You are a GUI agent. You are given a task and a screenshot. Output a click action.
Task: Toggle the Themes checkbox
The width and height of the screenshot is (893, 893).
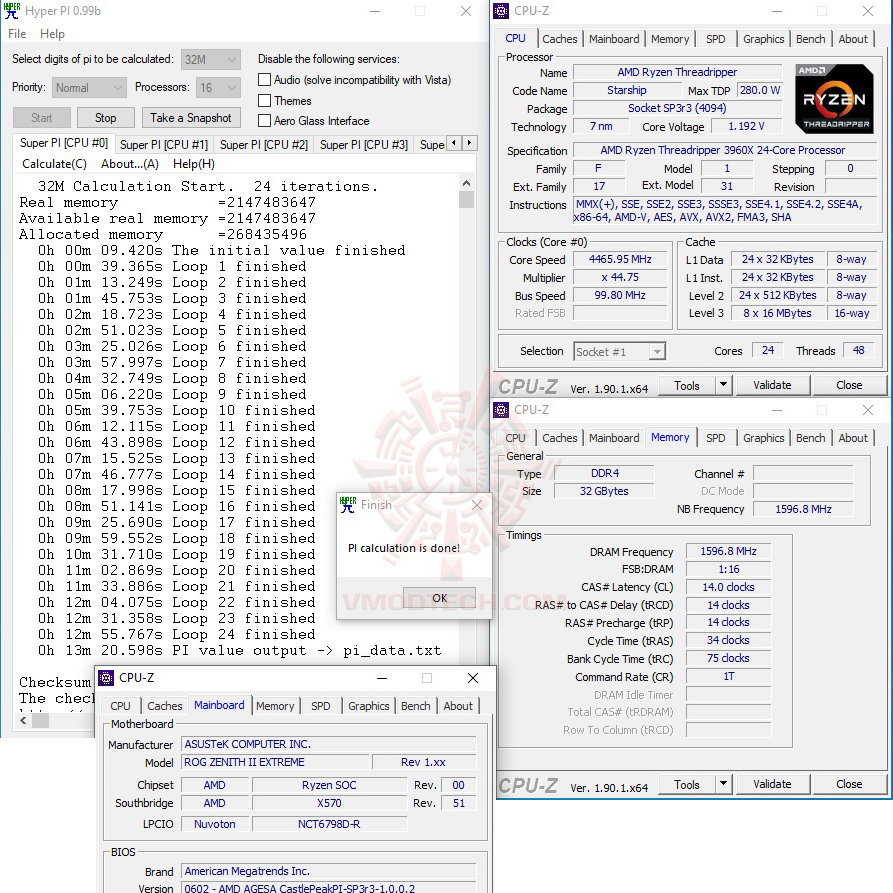264,101
